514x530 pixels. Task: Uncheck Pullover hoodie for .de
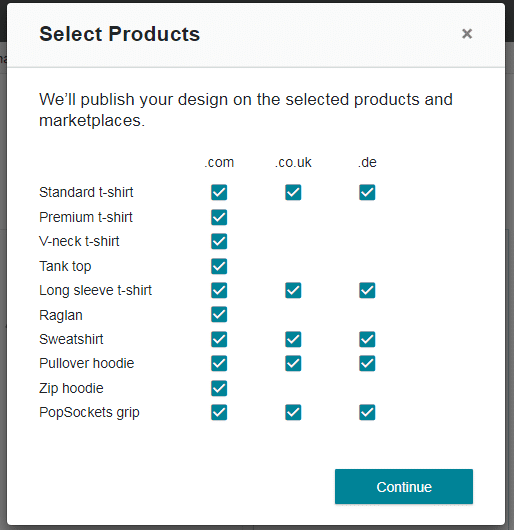point(367,363)
